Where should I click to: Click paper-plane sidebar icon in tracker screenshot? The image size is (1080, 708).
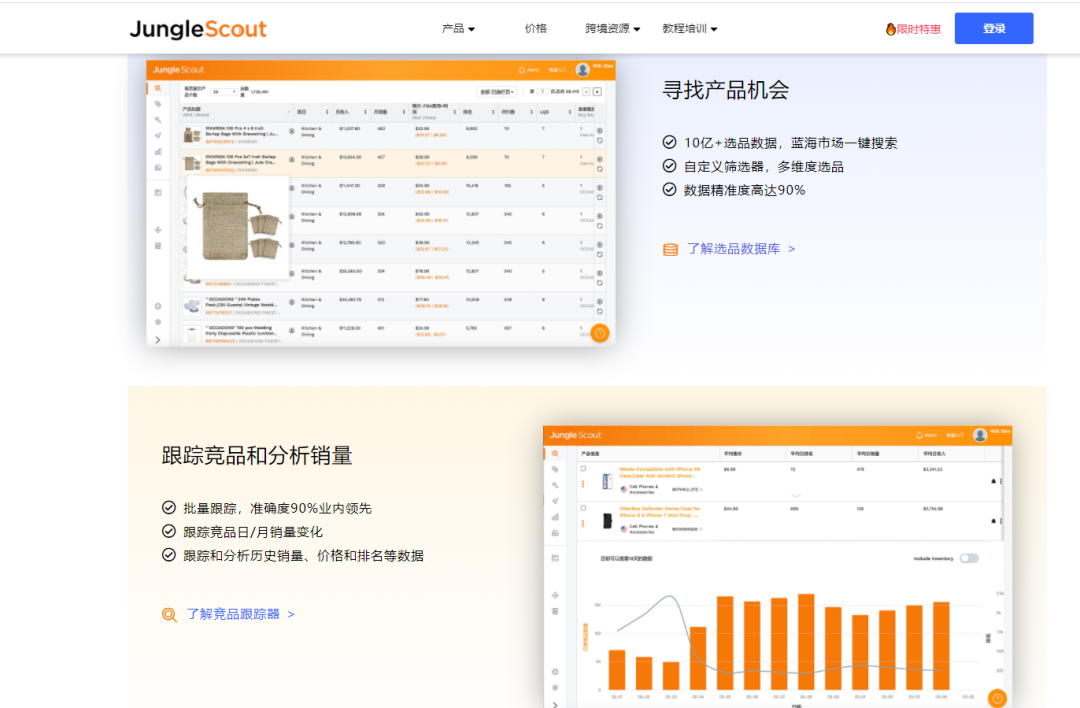tap(555, 501)
